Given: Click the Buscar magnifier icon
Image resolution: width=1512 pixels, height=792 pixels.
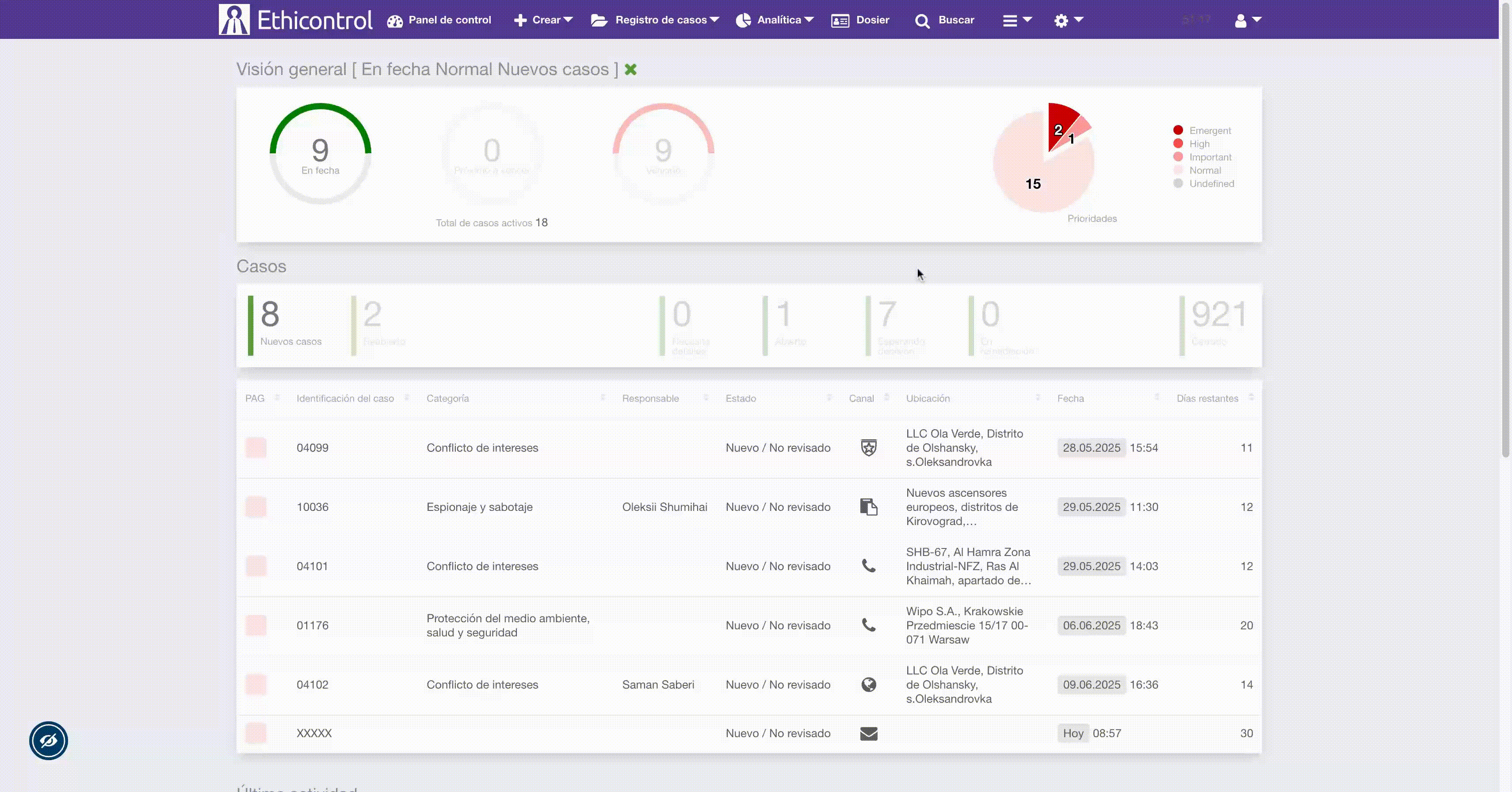Looking at the screenshot, I should [x=922, y=21].
